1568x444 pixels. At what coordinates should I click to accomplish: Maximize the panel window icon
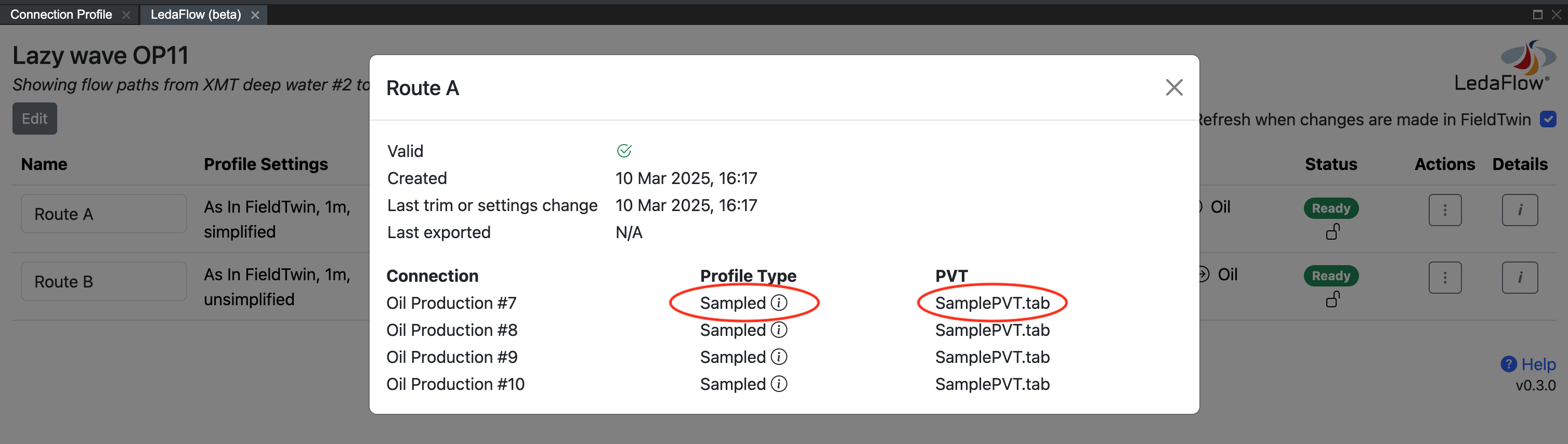pos(1537,14)
